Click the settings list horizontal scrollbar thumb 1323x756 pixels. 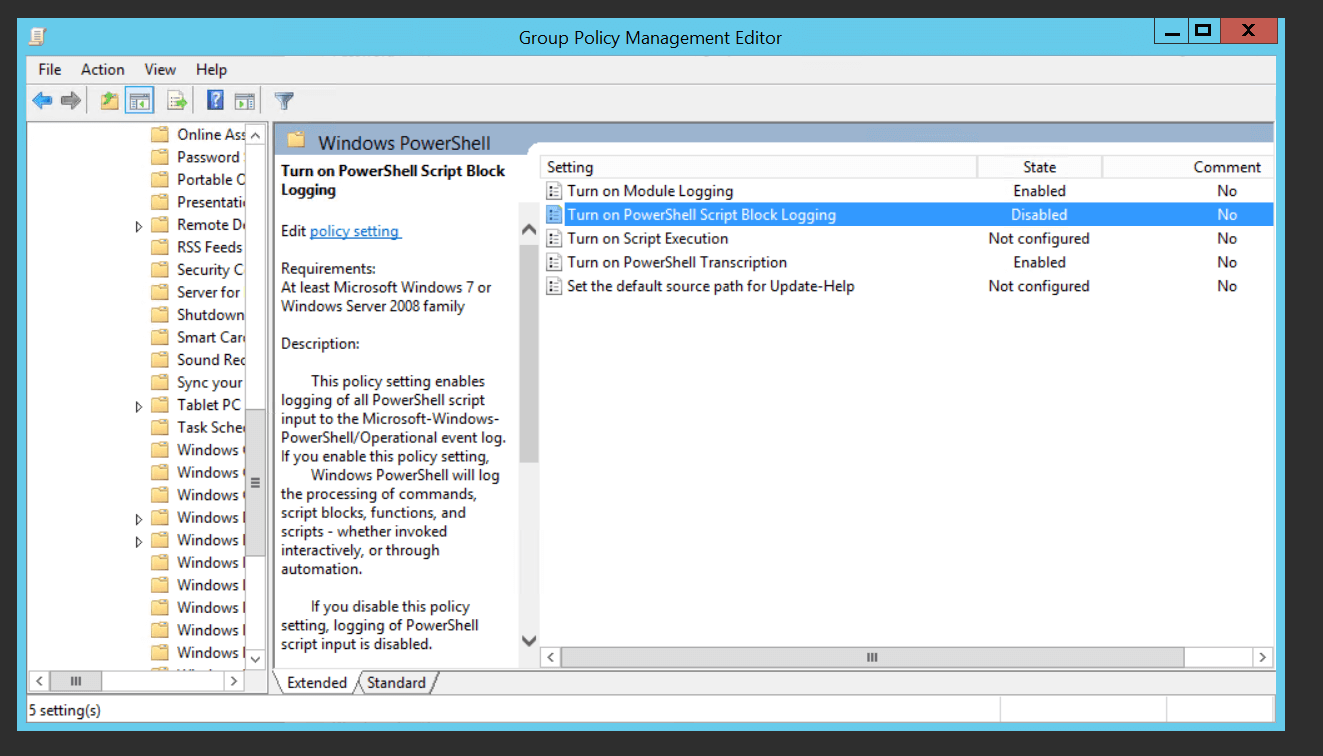pos(873,657)
